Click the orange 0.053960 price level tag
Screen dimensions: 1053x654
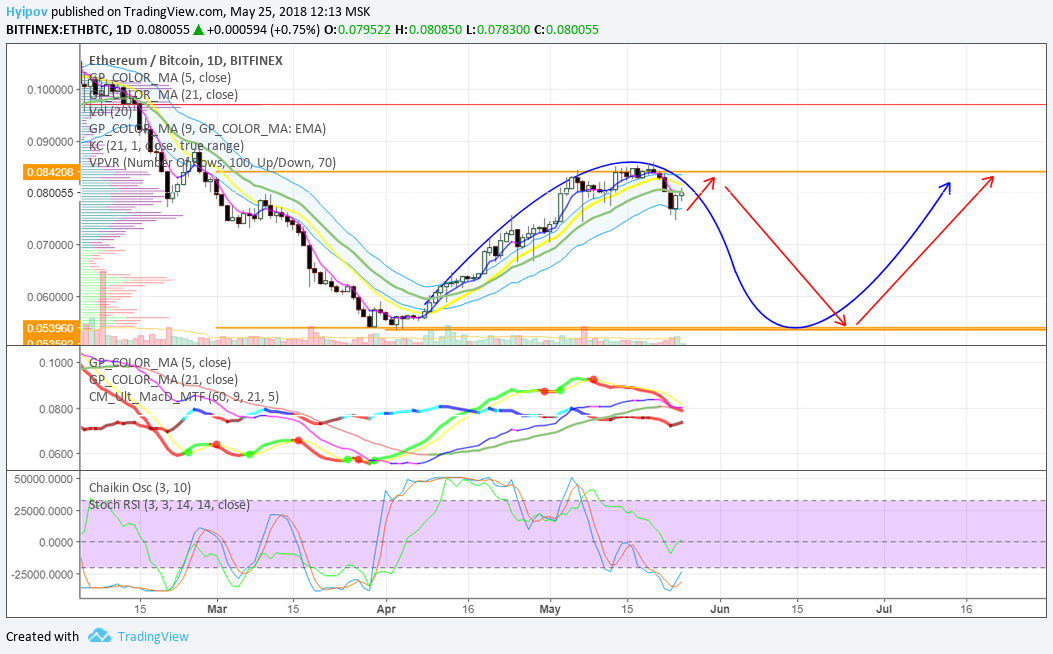click(x=50, y=328)
